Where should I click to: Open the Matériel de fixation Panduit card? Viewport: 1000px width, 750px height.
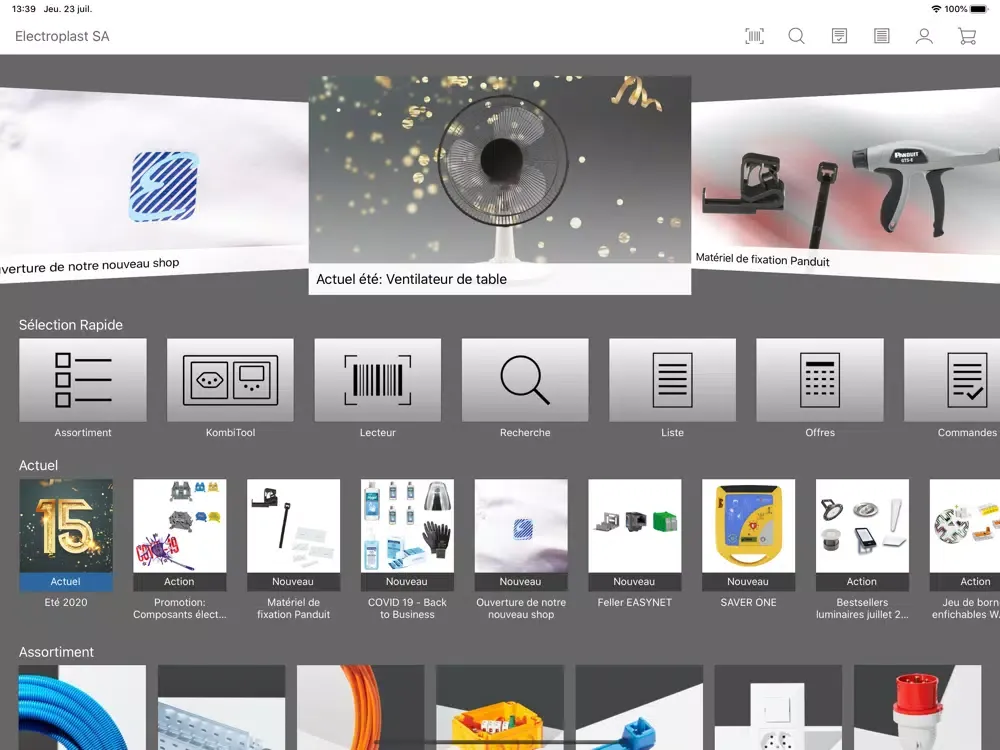tap(293, 550)
